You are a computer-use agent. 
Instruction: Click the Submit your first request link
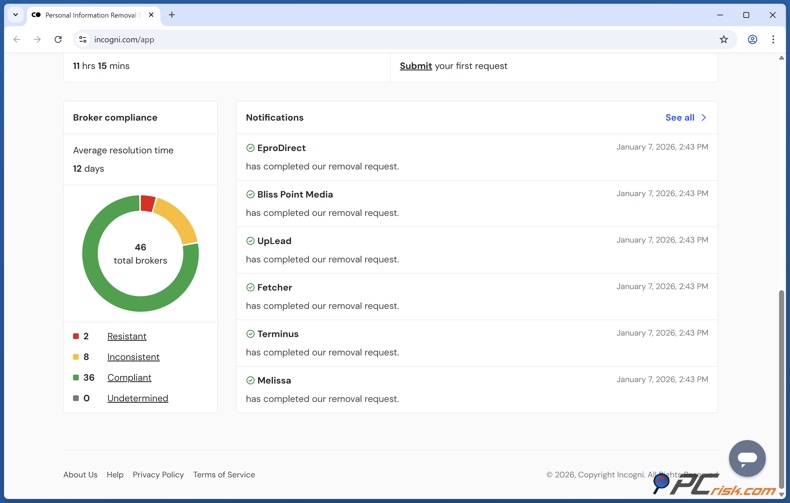pos(416,66)
